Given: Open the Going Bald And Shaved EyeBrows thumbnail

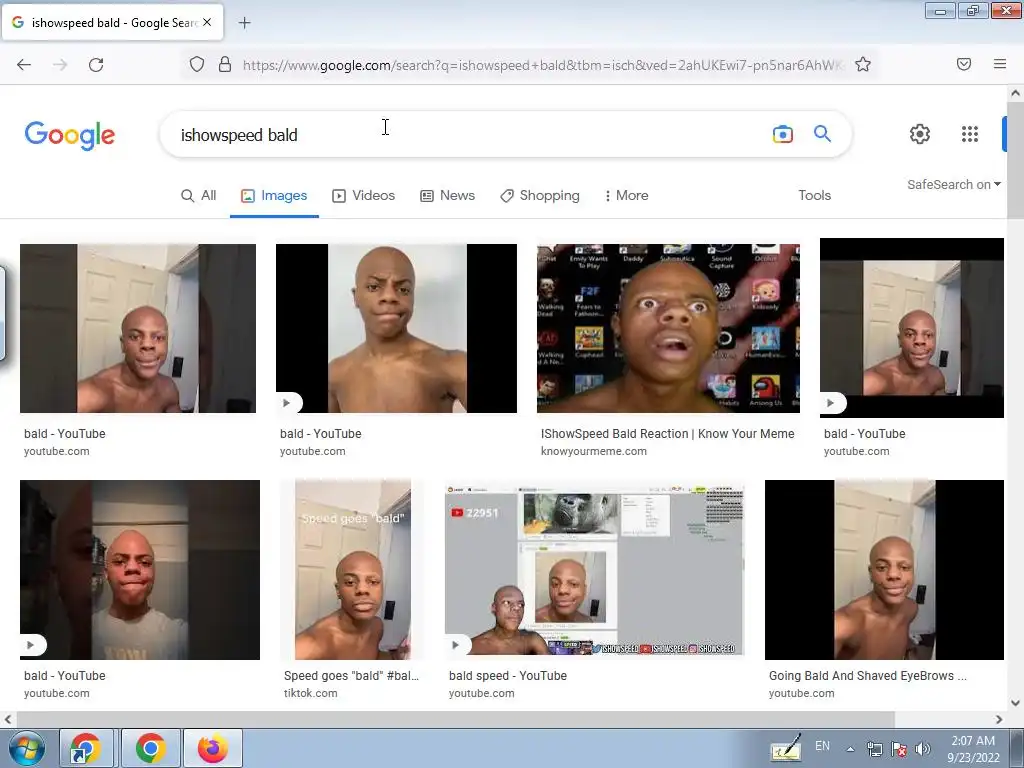Looking at the screenshot, I should [x=884, y=569].
